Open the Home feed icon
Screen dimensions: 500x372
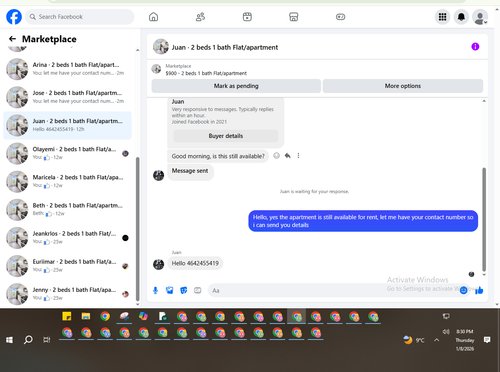(153, 17)
